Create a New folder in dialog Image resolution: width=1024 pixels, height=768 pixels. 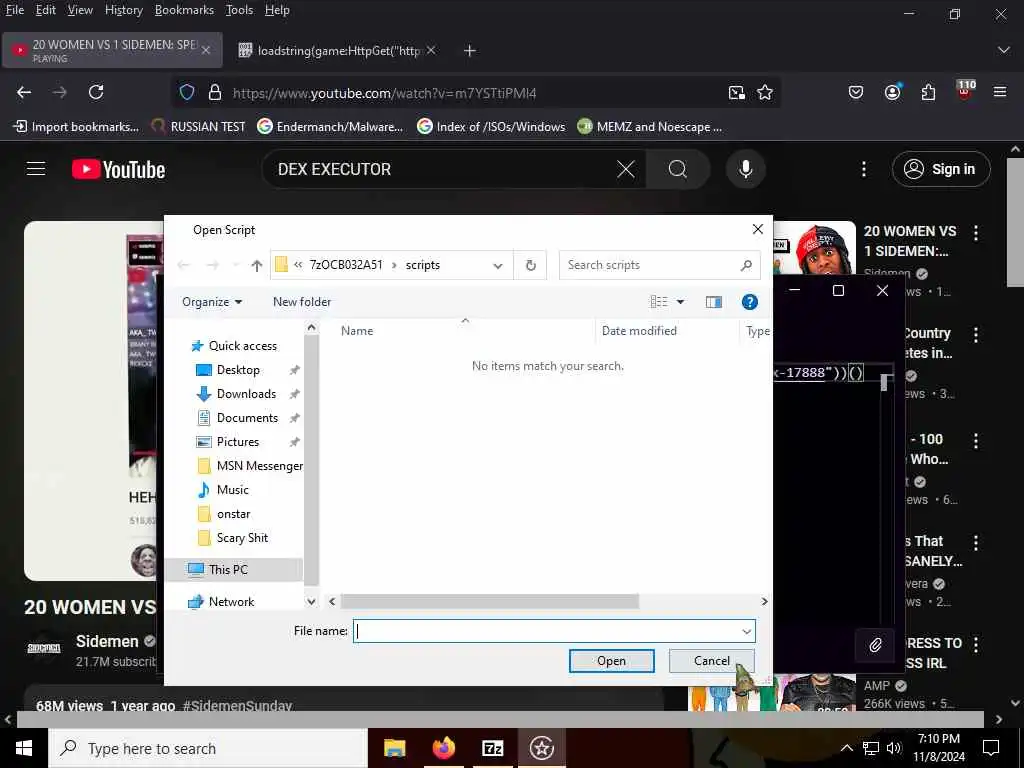[302, 302]
